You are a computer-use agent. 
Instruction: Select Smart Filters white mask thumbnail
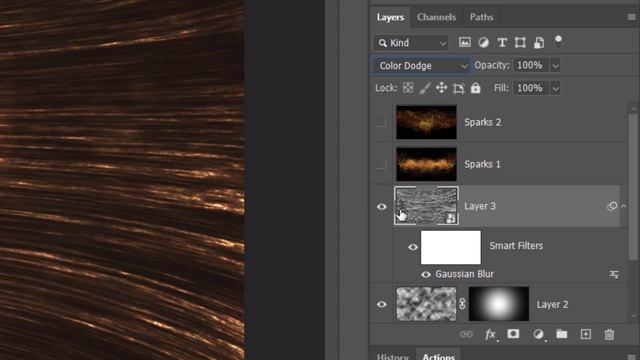(451, 247)
